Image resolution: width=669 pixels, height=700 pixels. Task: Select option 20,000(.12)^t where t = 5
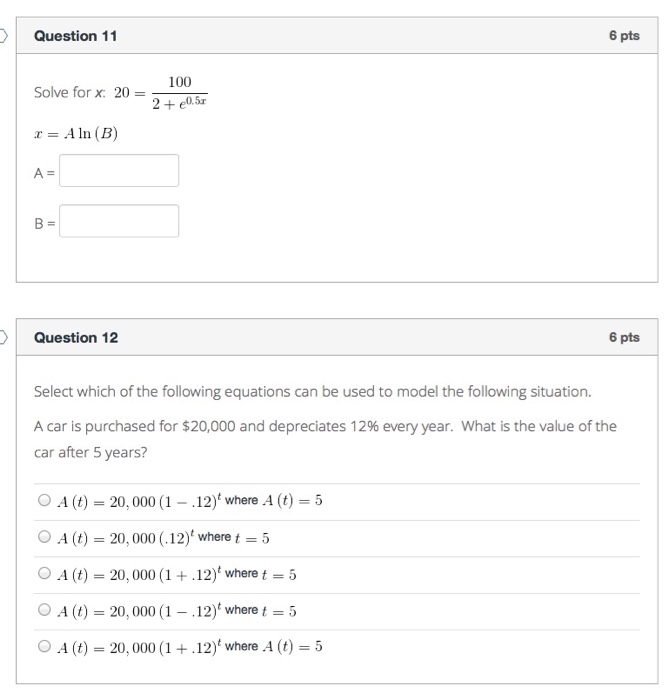click(45, 538)
